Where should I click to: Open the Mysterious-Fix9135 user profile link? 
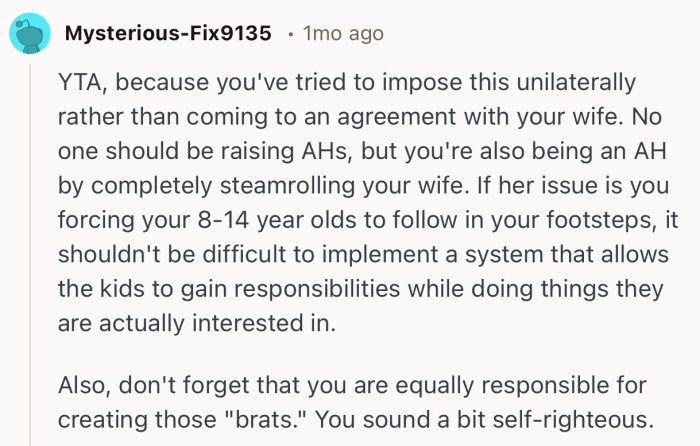coord(167,34)
